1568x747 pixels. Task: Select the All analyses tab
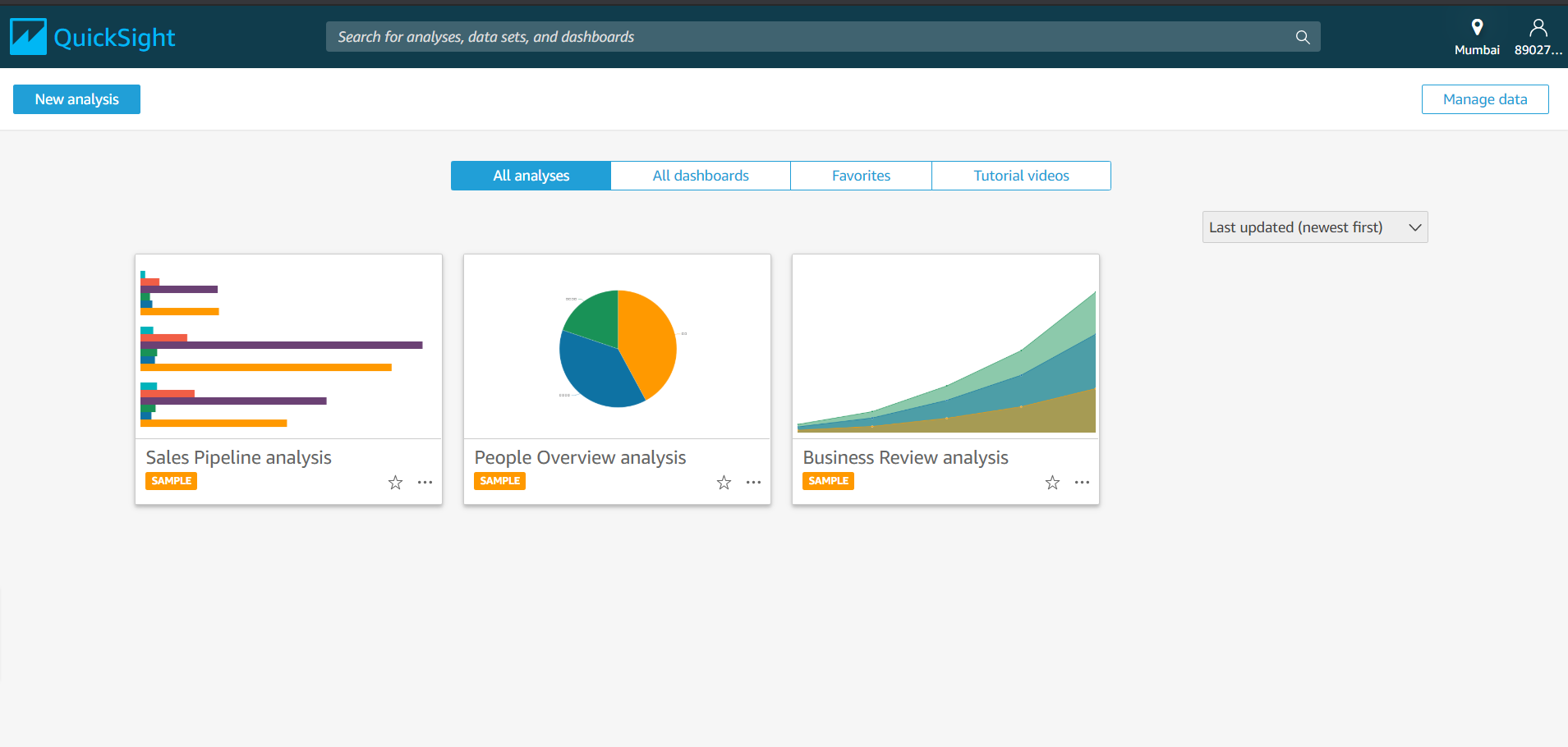tap(531, 176)
